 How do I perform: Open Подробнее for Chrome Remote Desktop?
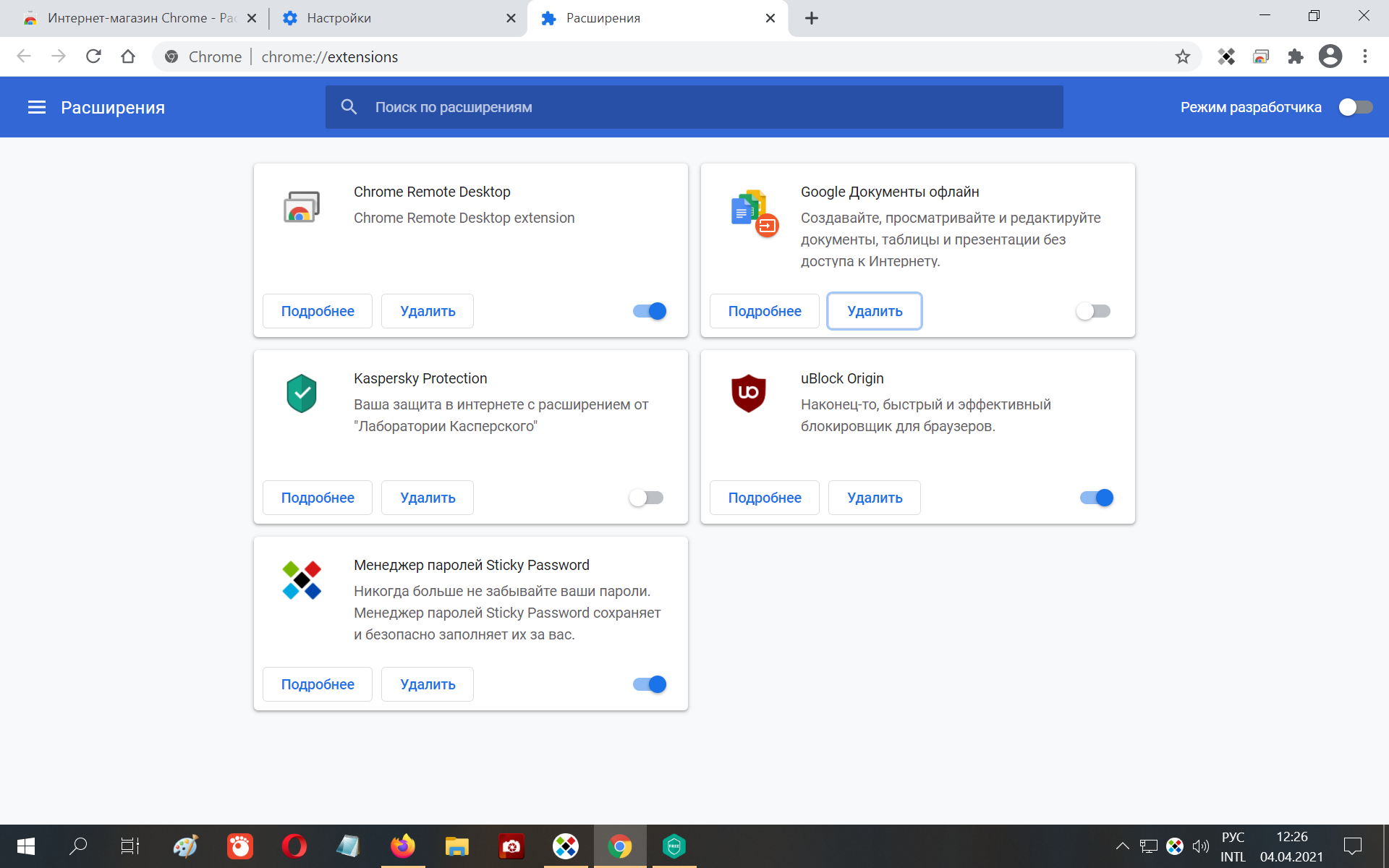tap(318, 311)
